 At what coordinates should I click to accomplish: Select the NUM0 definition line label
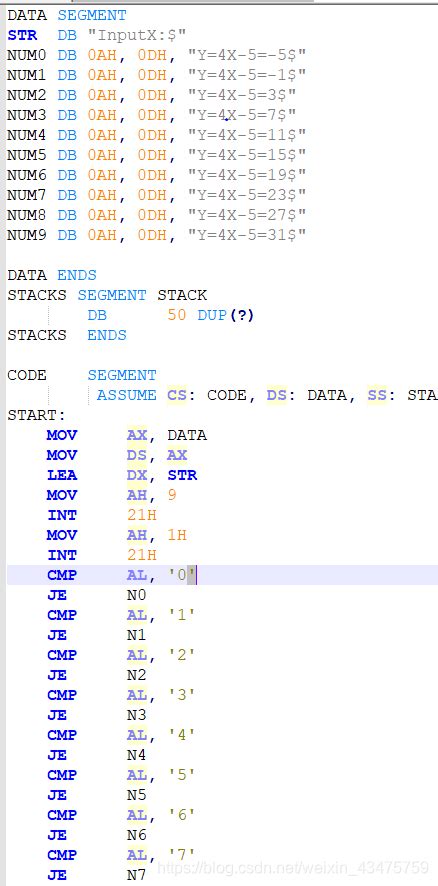(x=27, y=55)
